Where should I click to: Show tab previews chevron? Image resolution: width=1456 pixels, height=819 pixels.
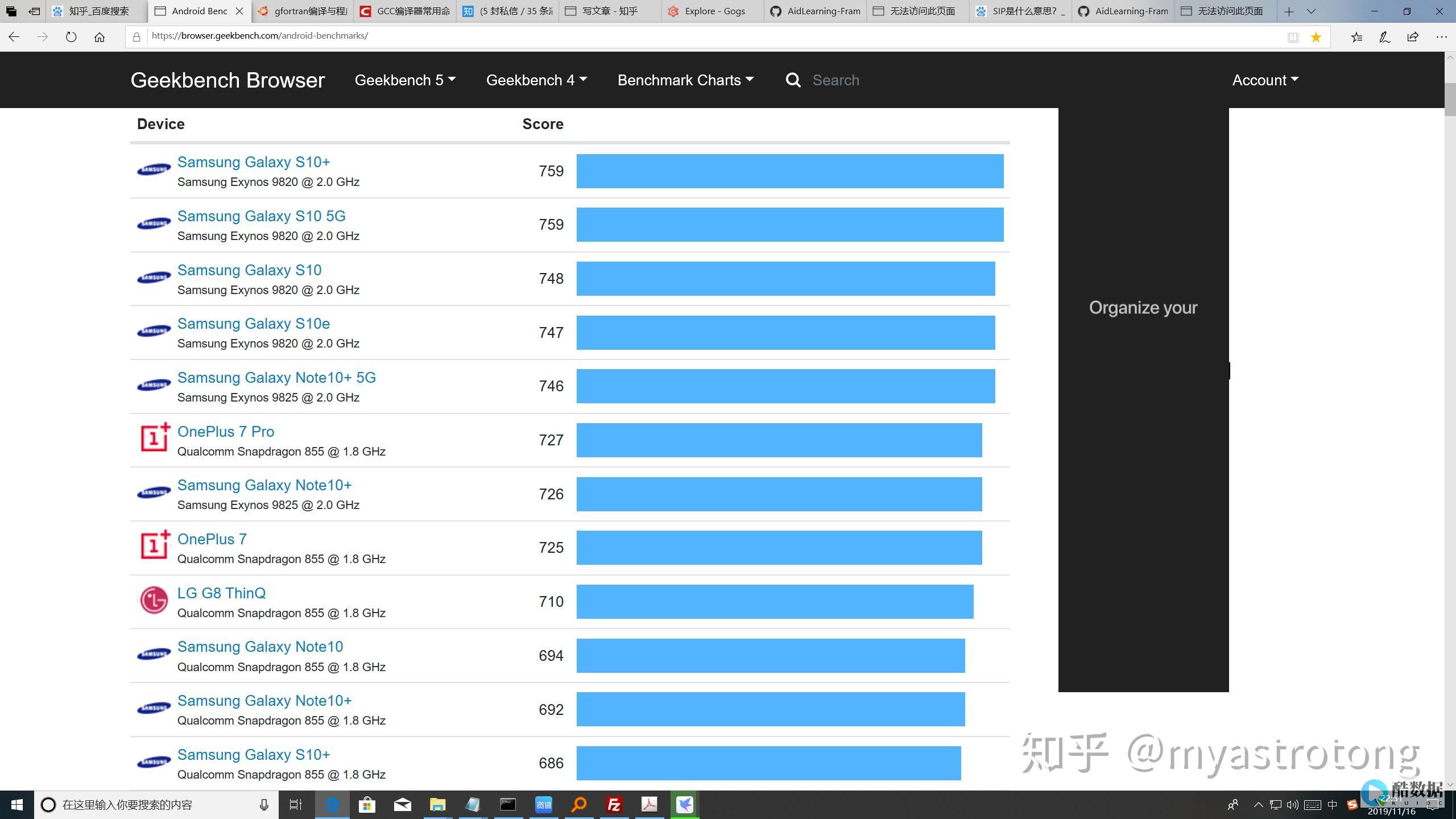[x=1312, y=11]
